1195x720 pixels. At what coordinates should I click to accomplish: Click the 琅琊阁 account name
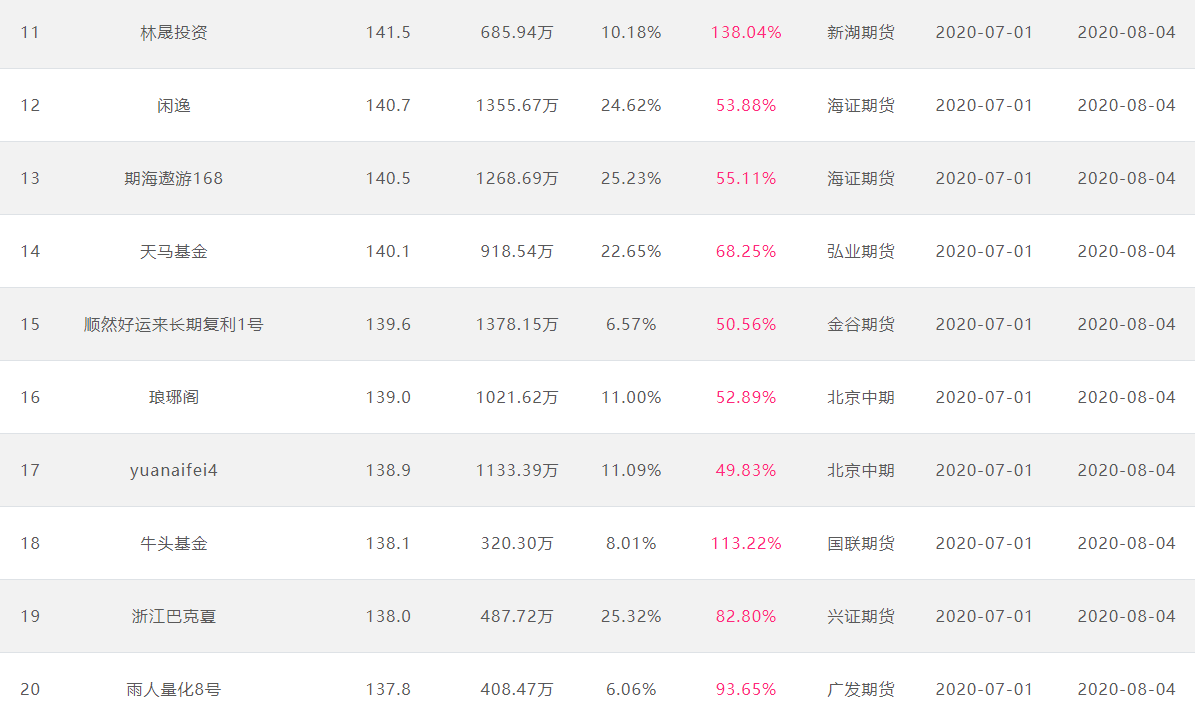point(174,397)
